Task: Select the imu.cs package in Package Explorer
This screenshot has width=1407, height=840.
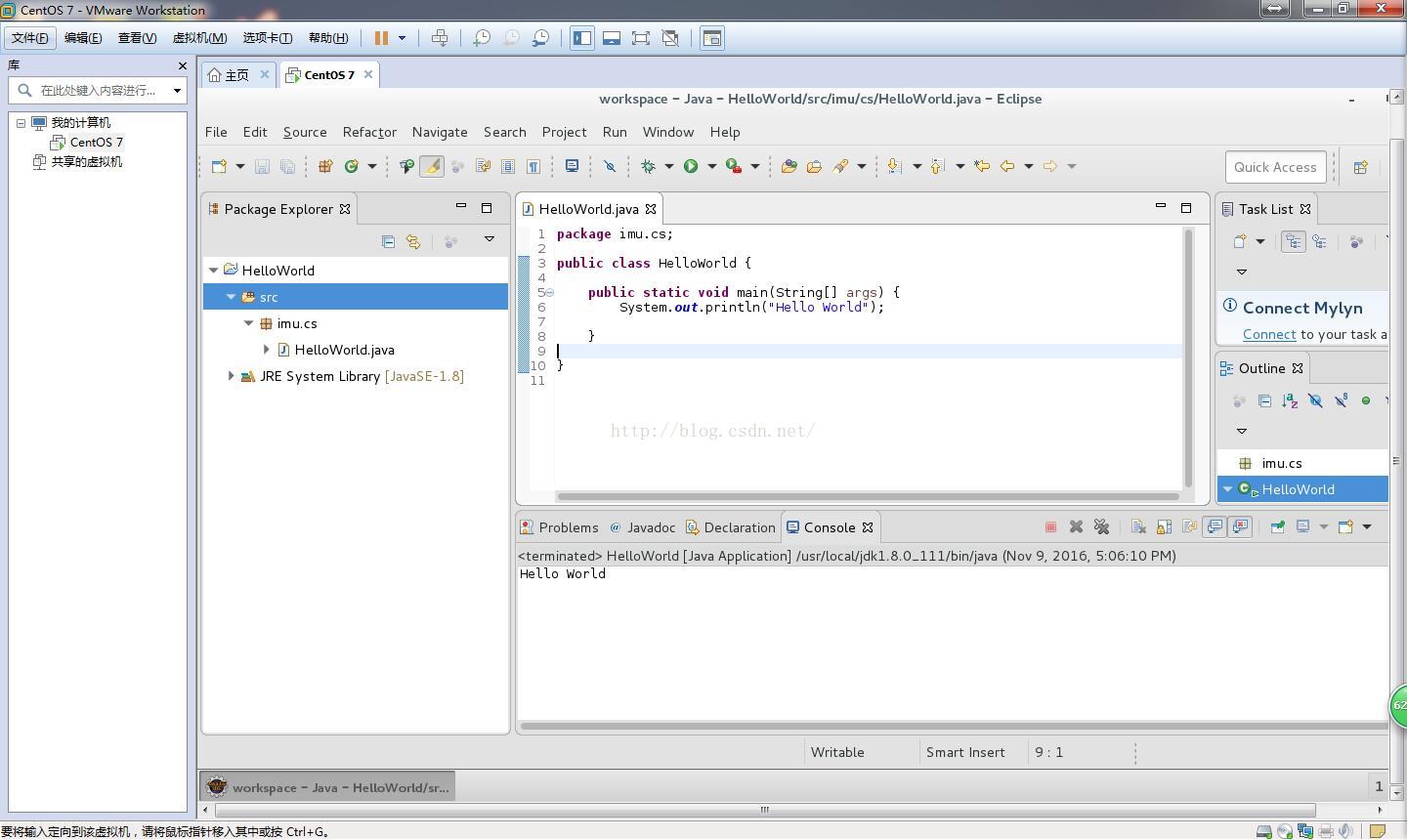Action: pos(296,323)
